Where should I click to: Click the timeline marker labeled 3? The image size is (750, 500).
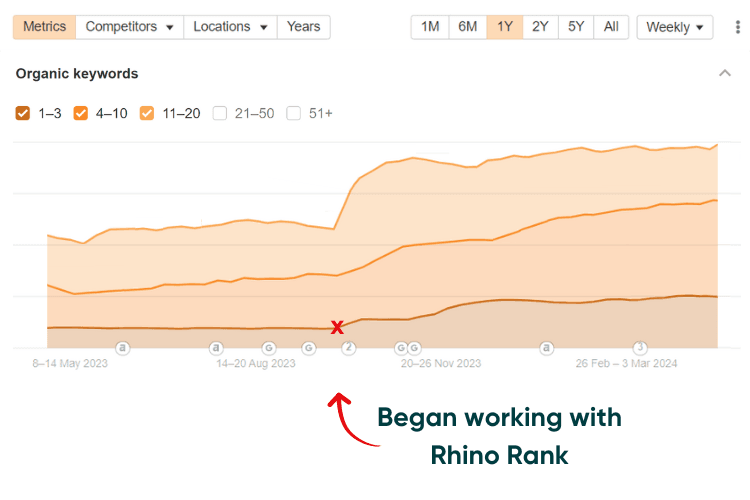point(641,348)
